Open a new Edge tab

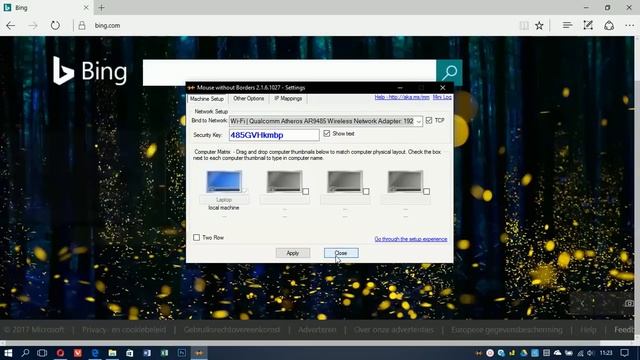(101, 7)
